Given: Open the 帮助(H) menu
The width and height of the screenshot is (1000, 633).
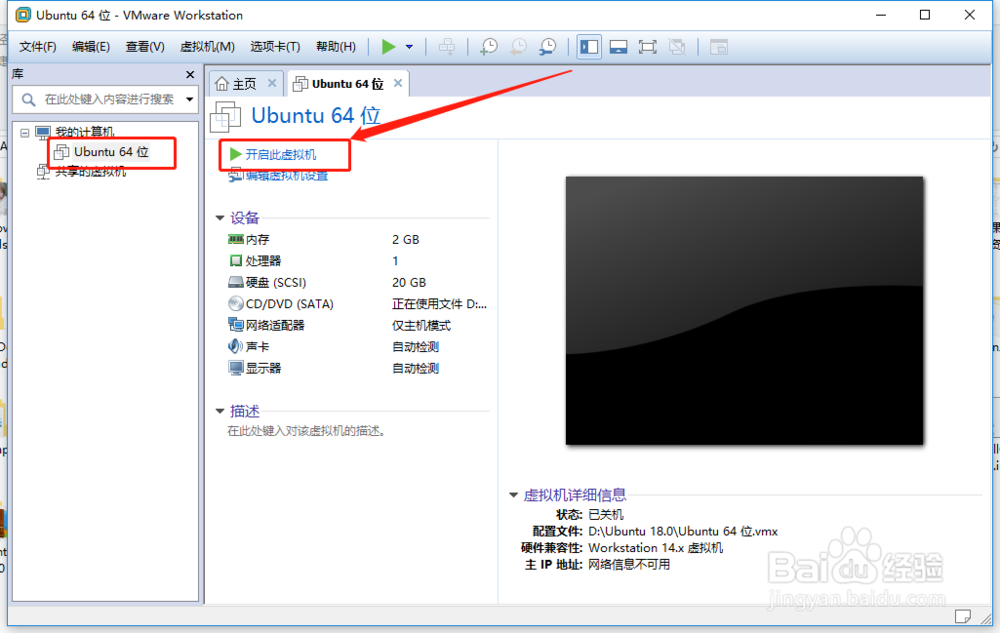Looking at the screenshot, I should 335,47.
